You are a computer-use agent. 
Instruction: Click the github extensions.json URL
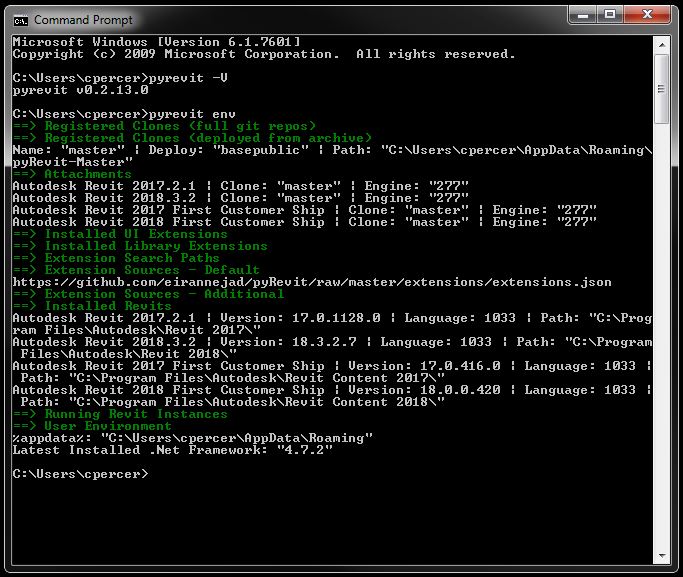point(312,282)
